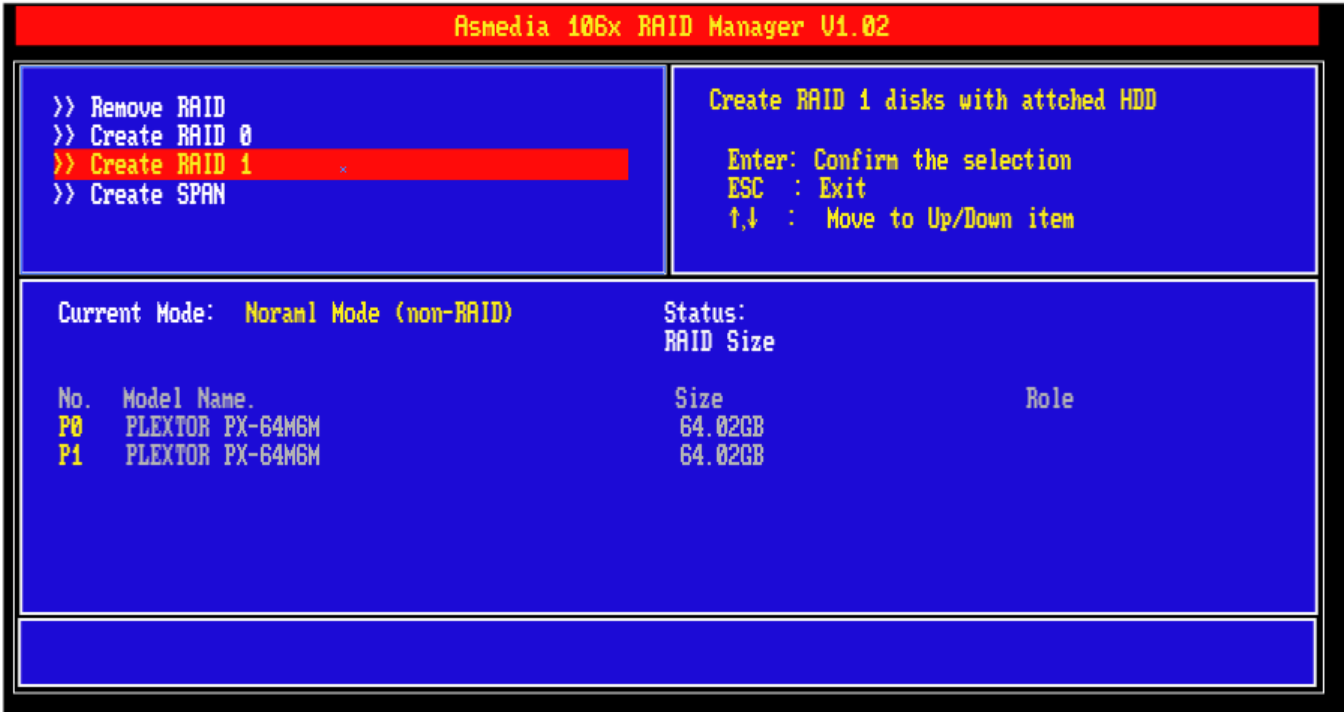Click the Size column header
The width and height of the screenshot is (1344, 712).
click(x=699, y=399)
